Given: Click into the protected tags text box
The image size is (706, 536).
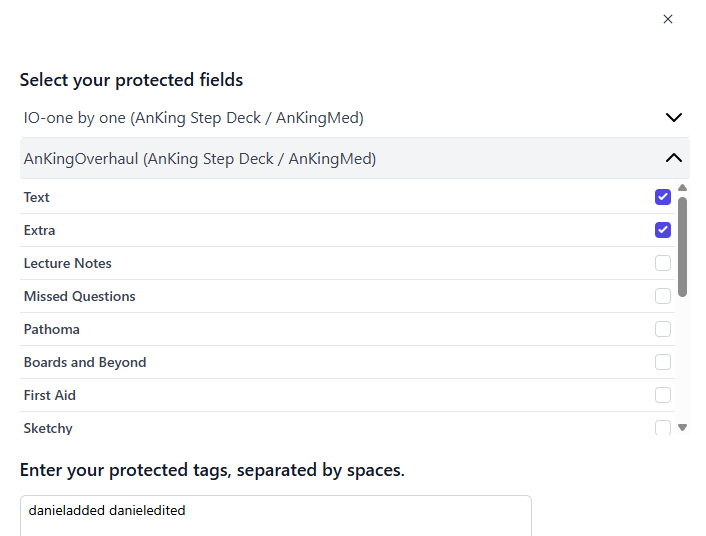Looking at the screenshot, I should click(x=275, y=516).
